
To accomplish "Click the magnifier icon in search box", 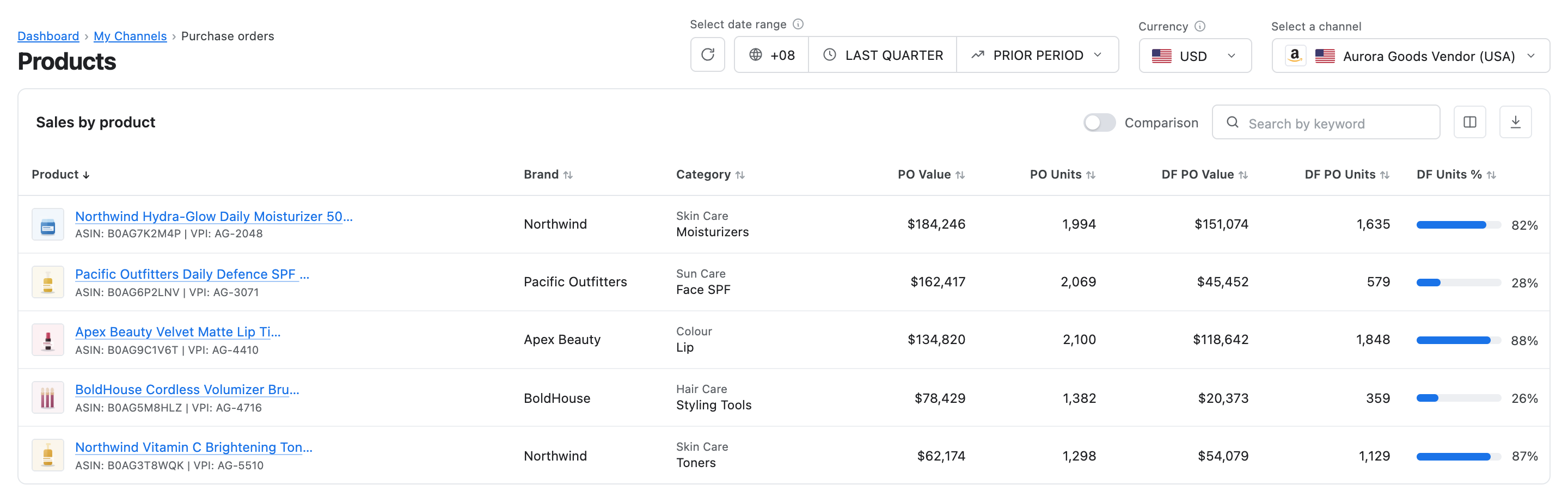I will pyautogui.click(x=1233, y=122).
